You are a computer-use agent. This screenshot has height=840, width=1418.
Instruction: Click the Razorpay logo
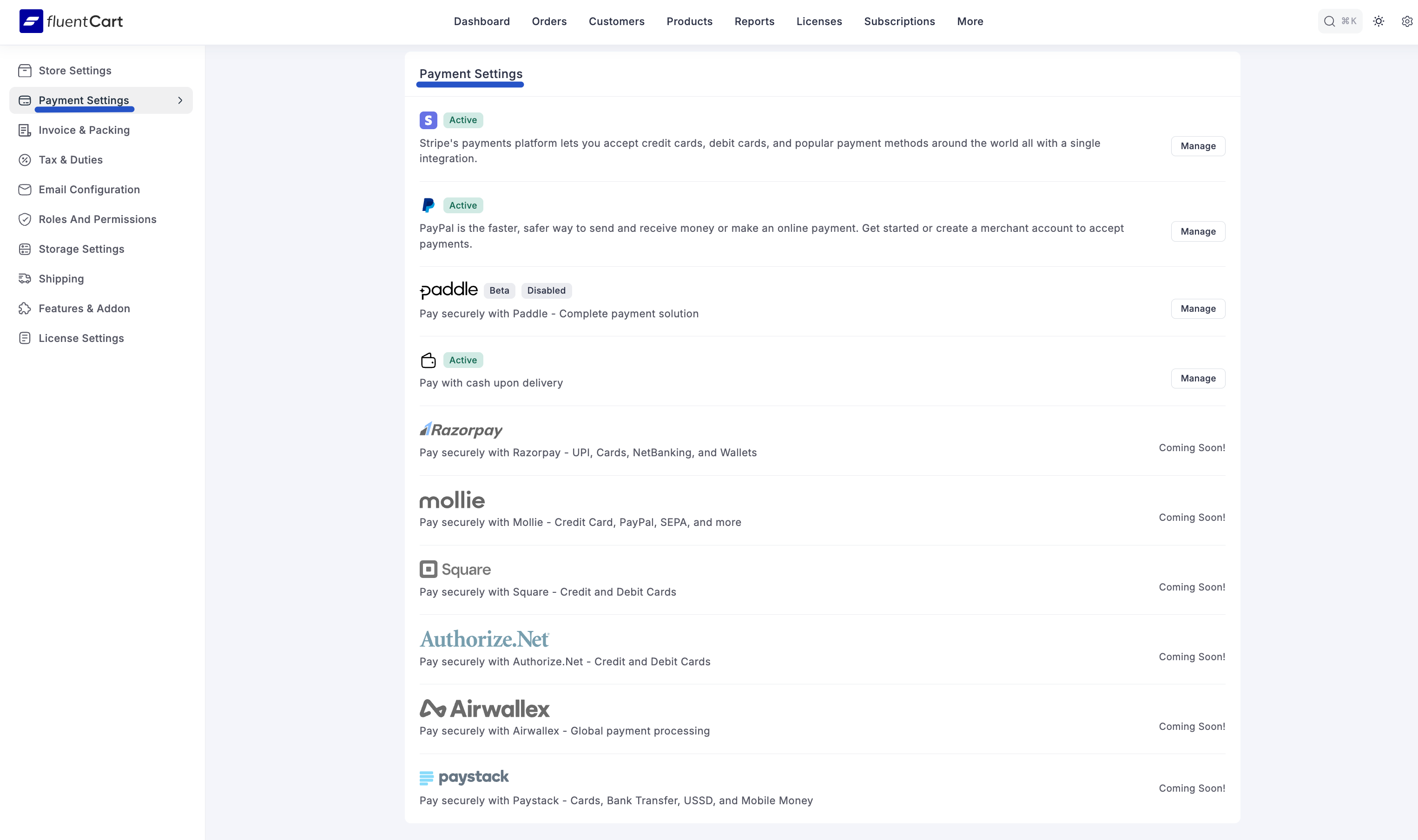click(x=460, y=430)
